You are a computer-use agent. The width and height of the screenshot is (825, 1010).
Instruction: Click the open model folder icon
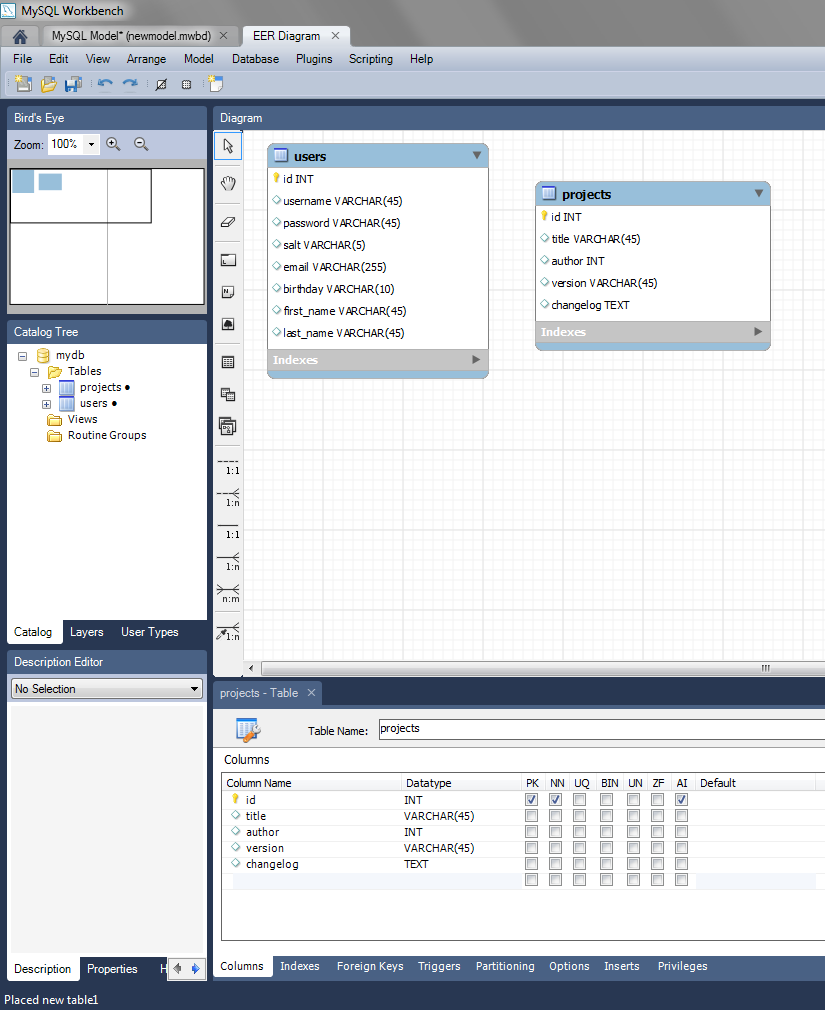(x=48, y=84)
